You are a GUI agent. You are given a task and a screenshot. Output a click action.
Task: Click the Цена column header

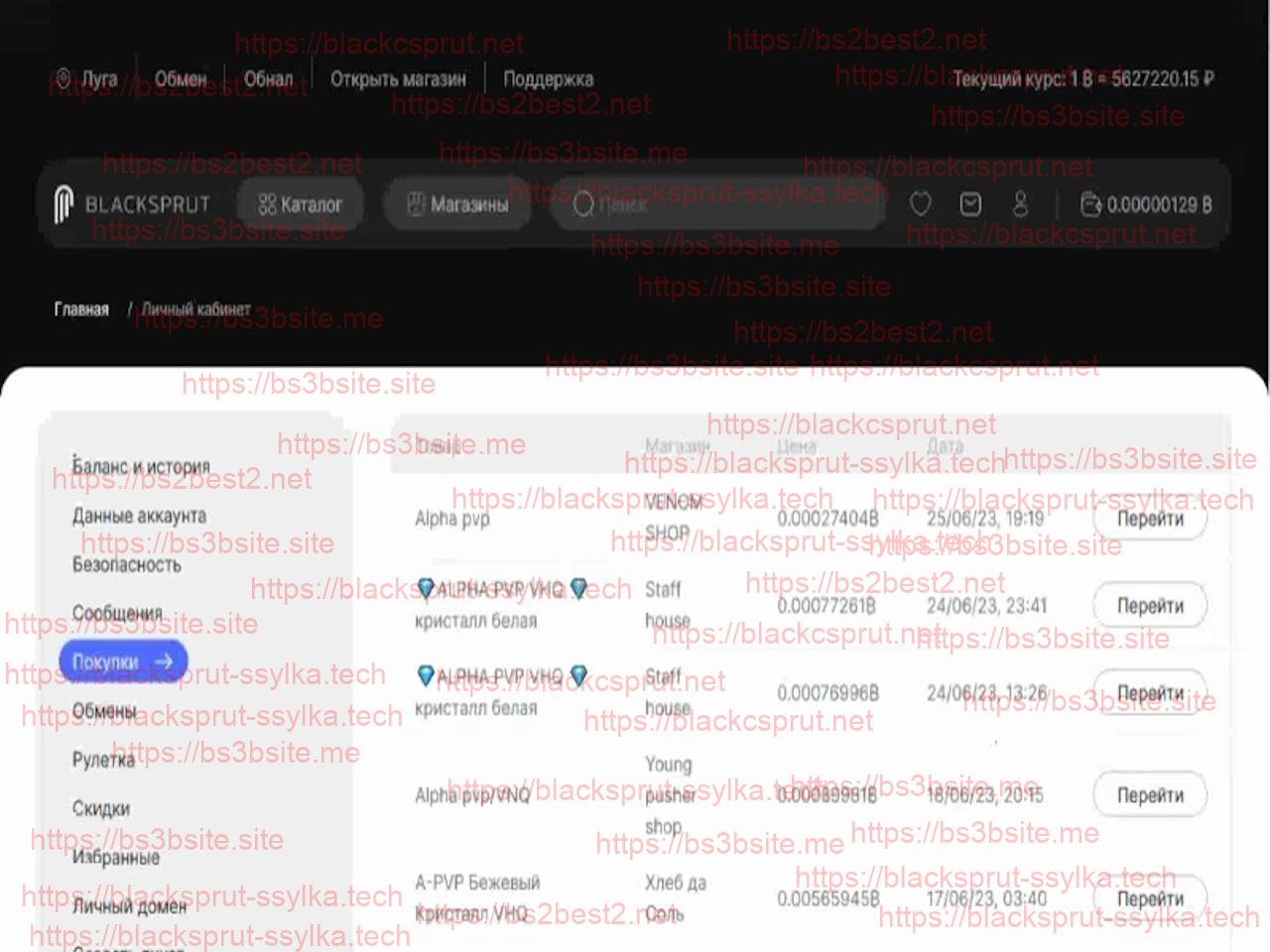click(797, 446)
